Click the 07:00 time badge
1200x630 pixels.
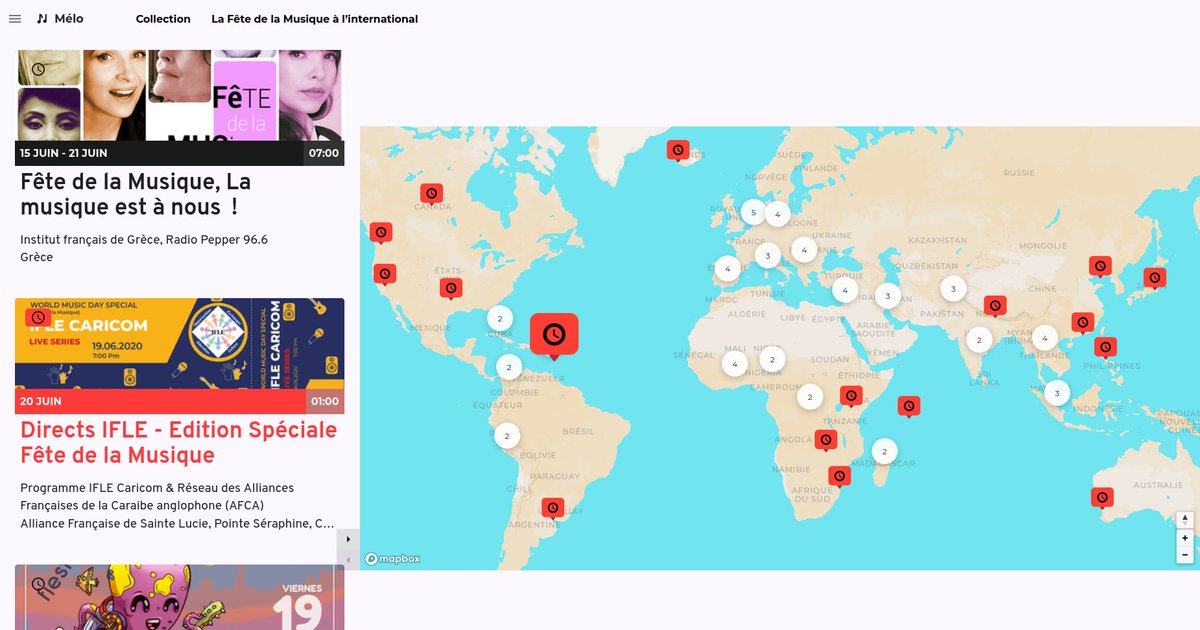click(x=324, y=153)
